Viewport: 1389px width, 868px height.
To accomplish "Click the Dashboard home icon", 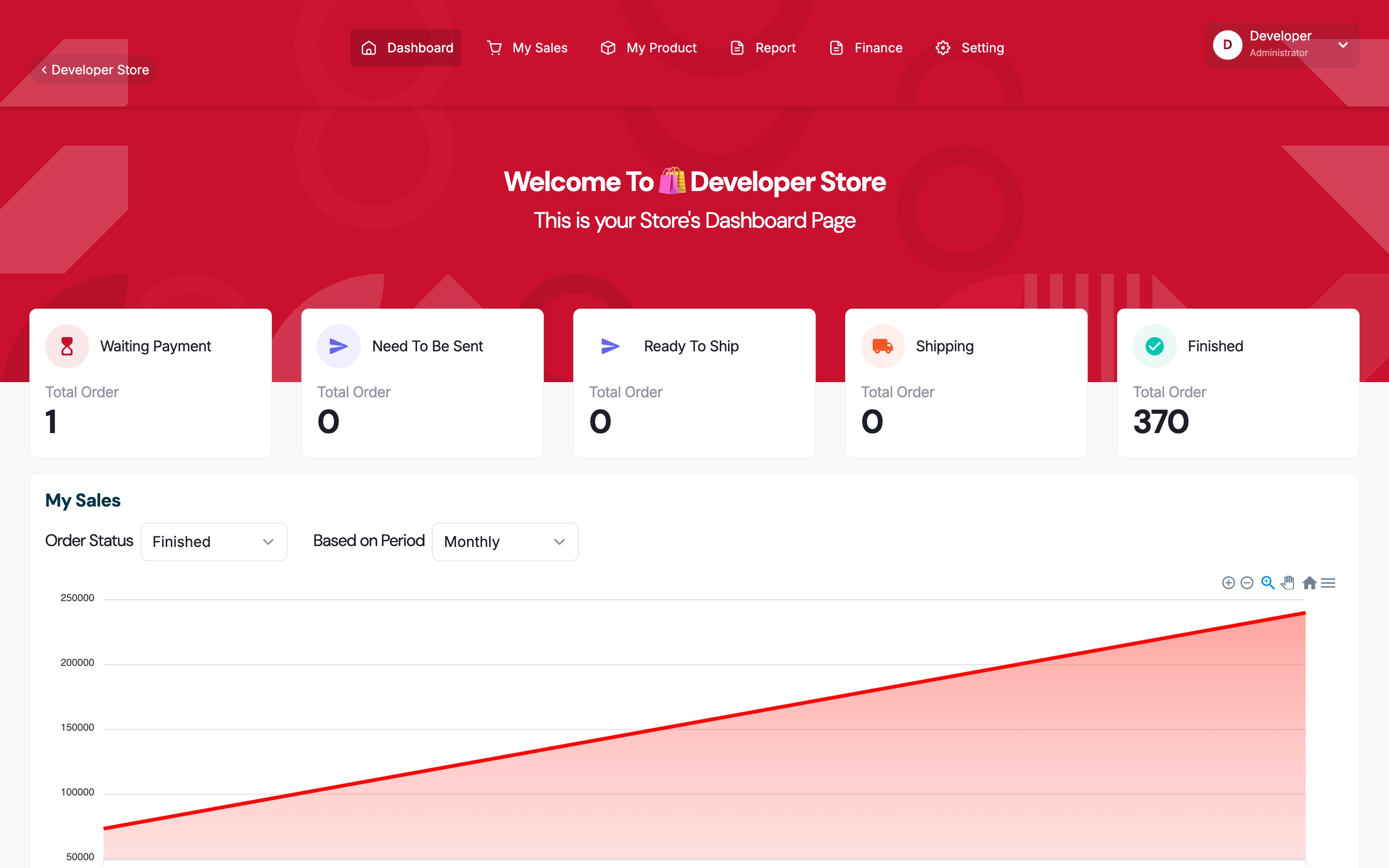I will pyautogui.click(x=369, y=48).
